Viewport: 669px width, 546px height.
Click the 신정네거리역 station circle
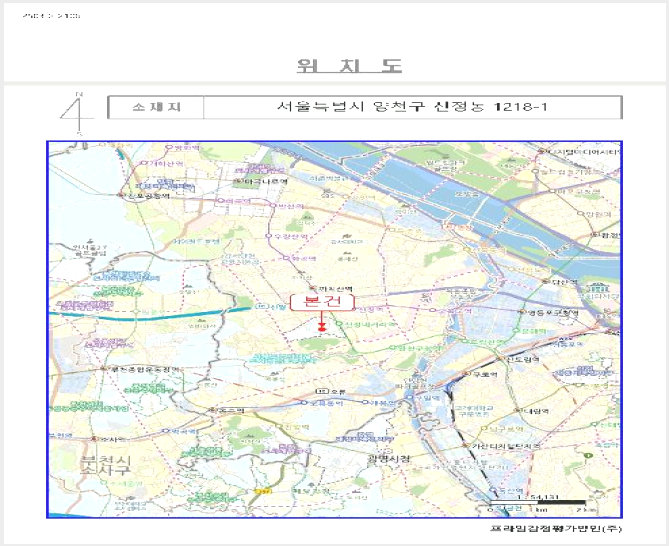point(340,324)
